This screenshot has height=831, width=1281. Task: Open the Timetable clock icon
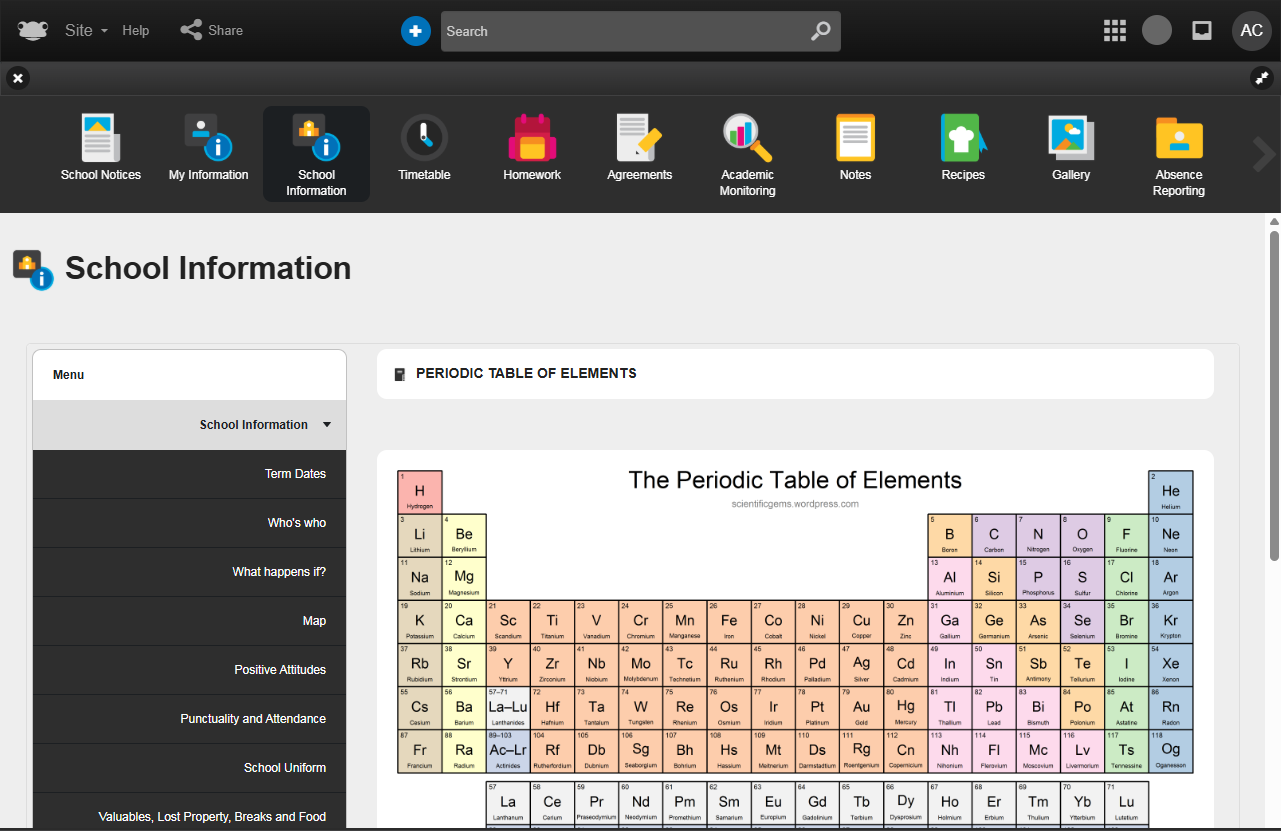[x=424, y=138]
